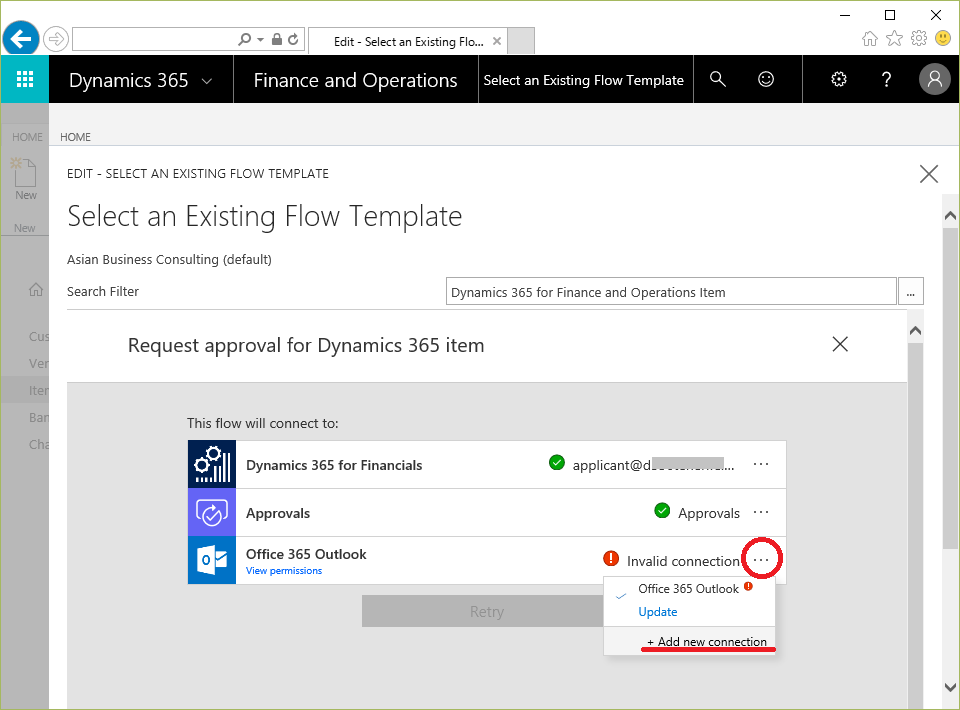This screenshot has height=710, width=960.
Task: Open the user account avatar
Action: pos(934,79)
